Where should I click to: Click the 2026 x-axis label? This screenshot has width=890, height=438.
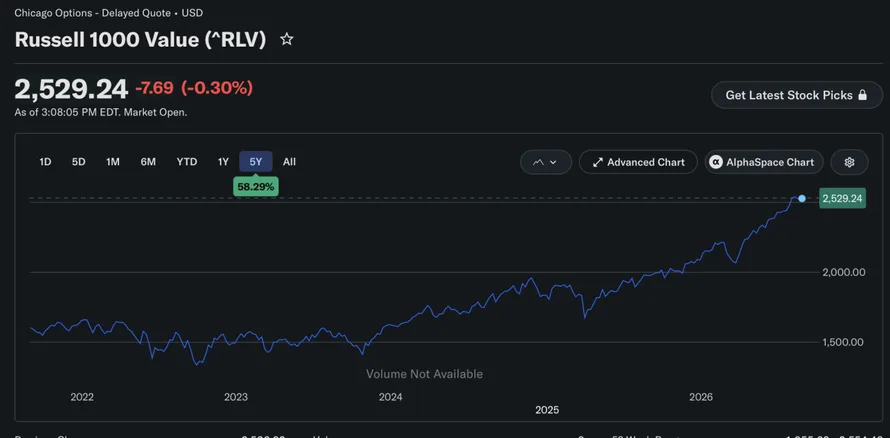[x=701, y=397]
